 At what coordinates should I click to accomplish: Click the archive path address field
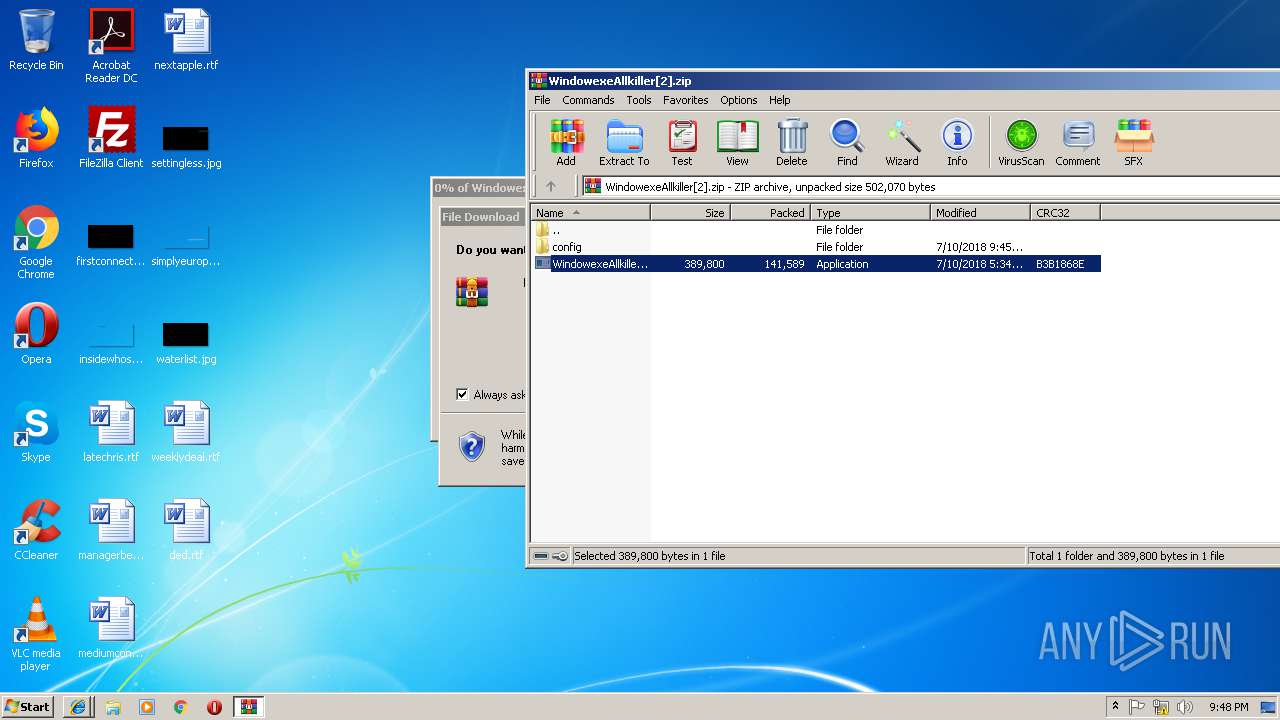click(930, 186)
